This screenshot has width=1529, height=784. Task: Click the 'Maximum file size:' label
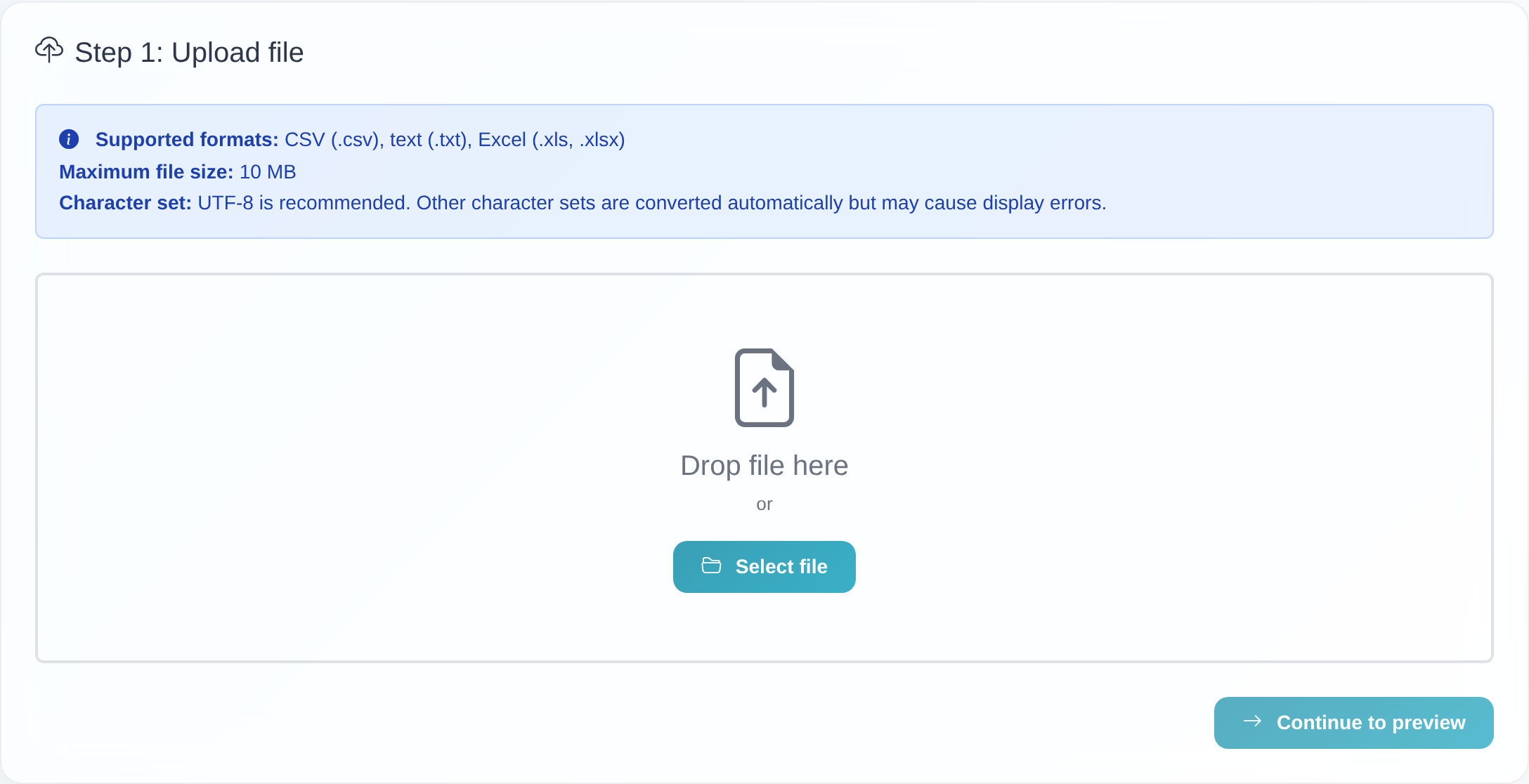[146, 171]
